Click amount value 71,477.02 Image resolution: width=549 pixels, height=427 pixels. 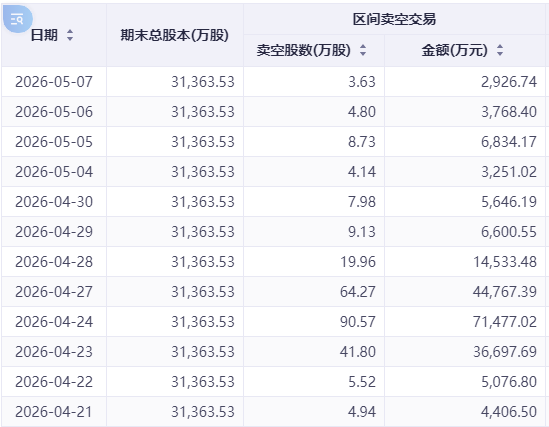click(x=505, y=322)
